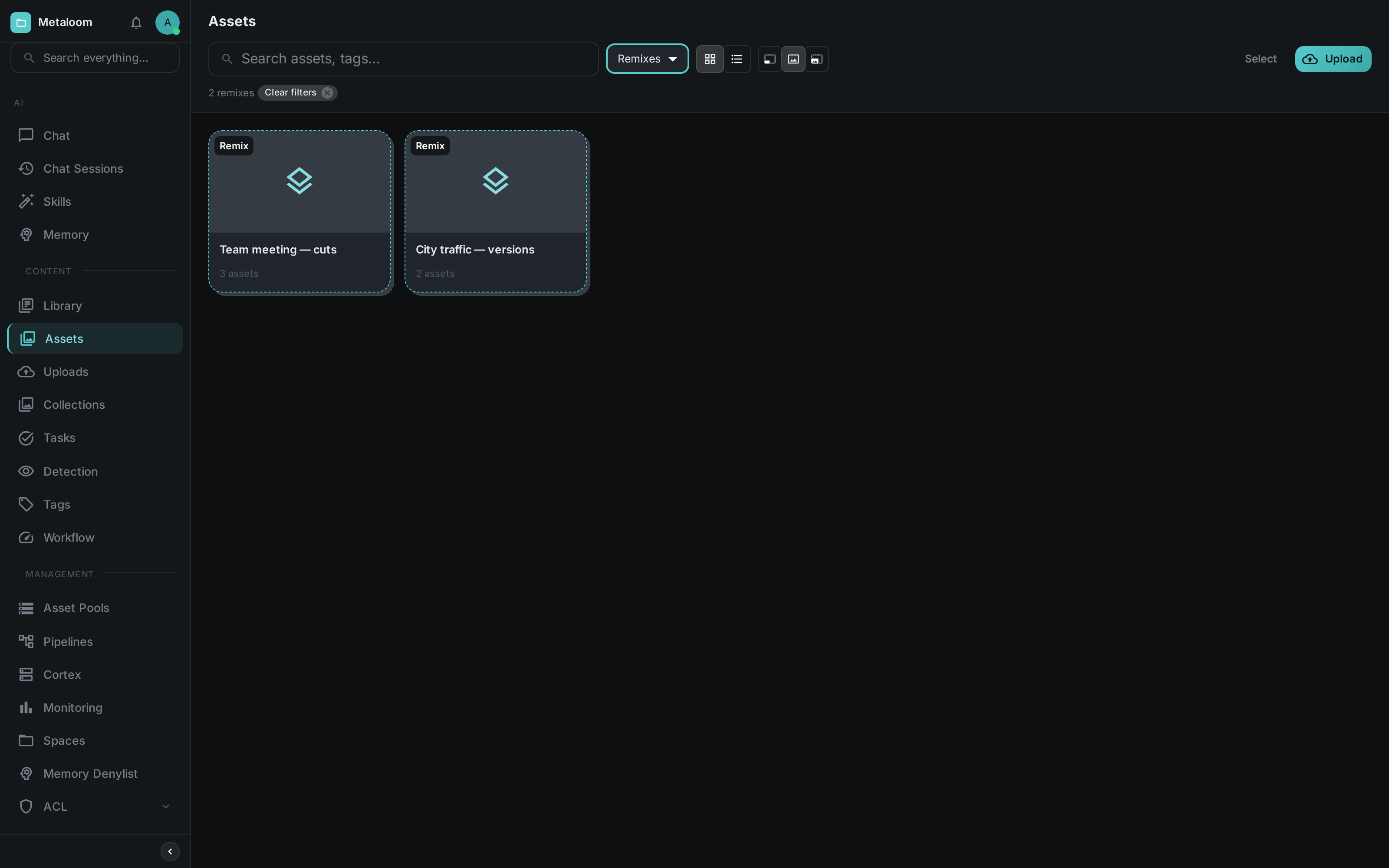Viewport: 1389px width, 868px height.
Task: Navigate to Library
Action: point(95,306)
